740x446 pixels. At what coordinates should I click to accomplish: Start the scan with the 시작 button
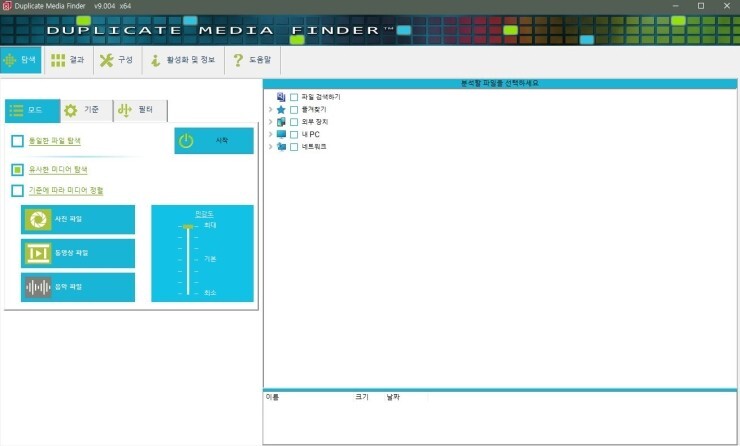(x=214, y=141)
